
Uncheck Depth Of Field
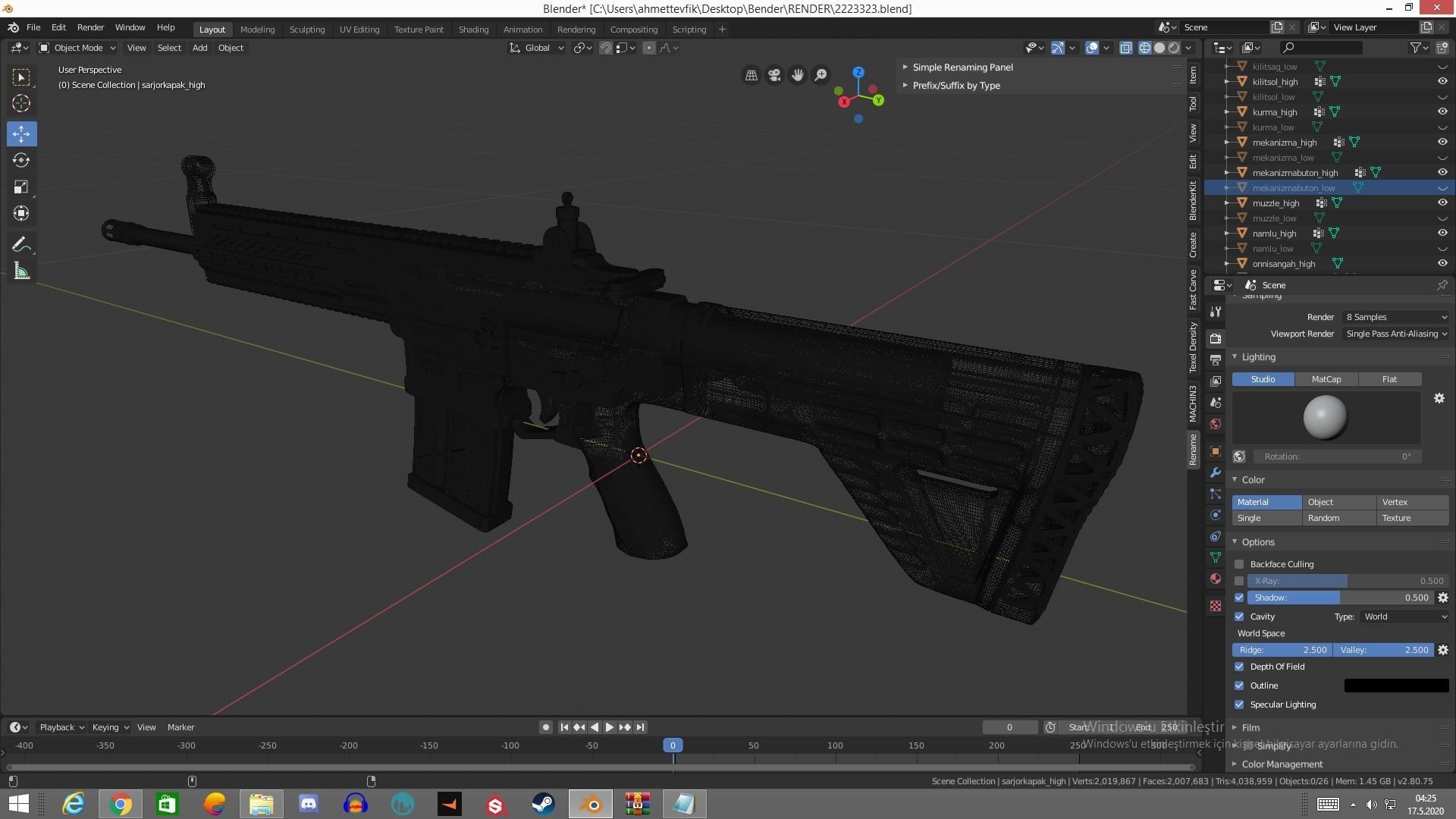(x=1239, y=667)
